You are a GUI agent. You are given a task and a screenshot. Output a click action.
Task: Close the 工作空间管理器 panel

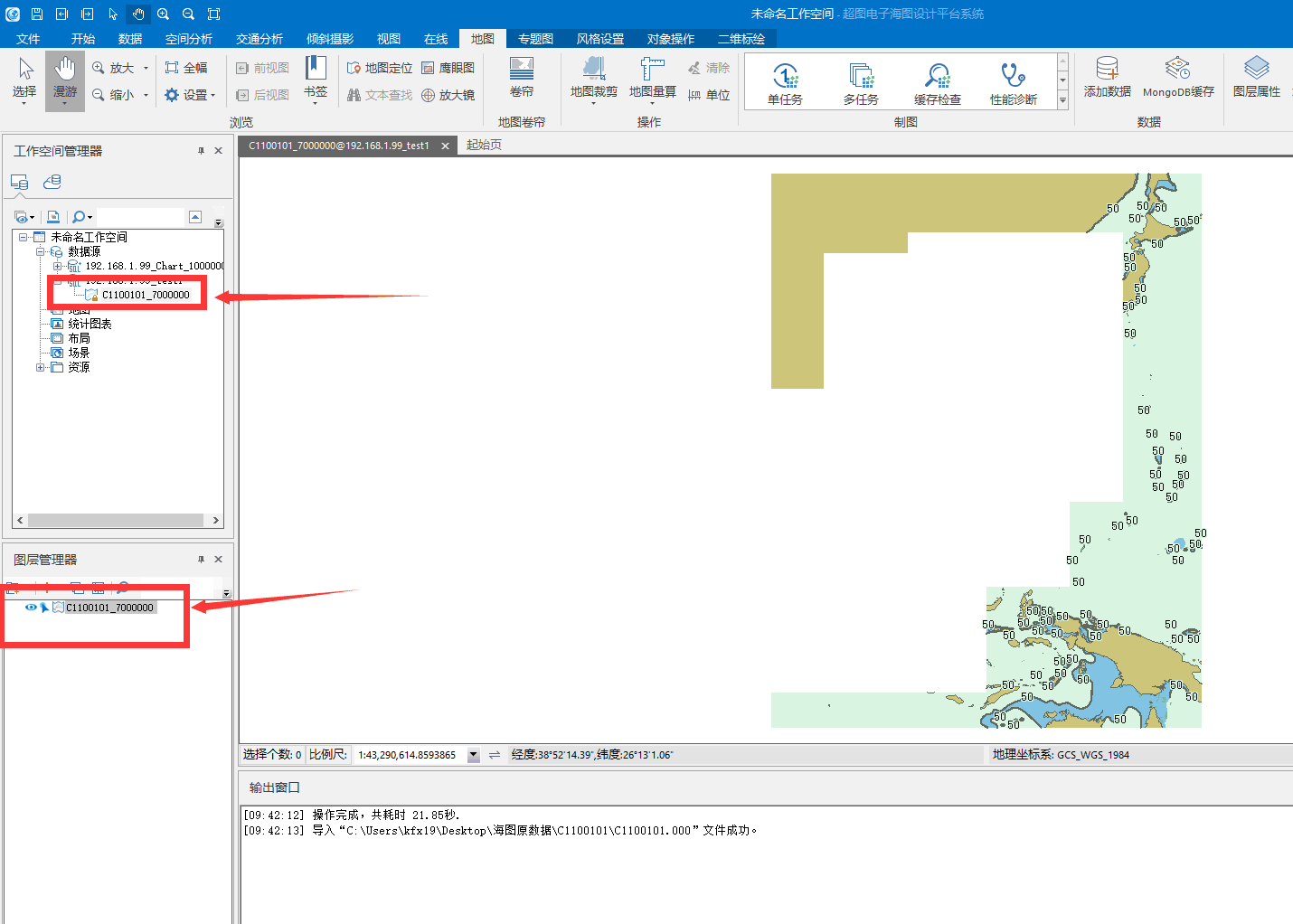tap(218, 151)
